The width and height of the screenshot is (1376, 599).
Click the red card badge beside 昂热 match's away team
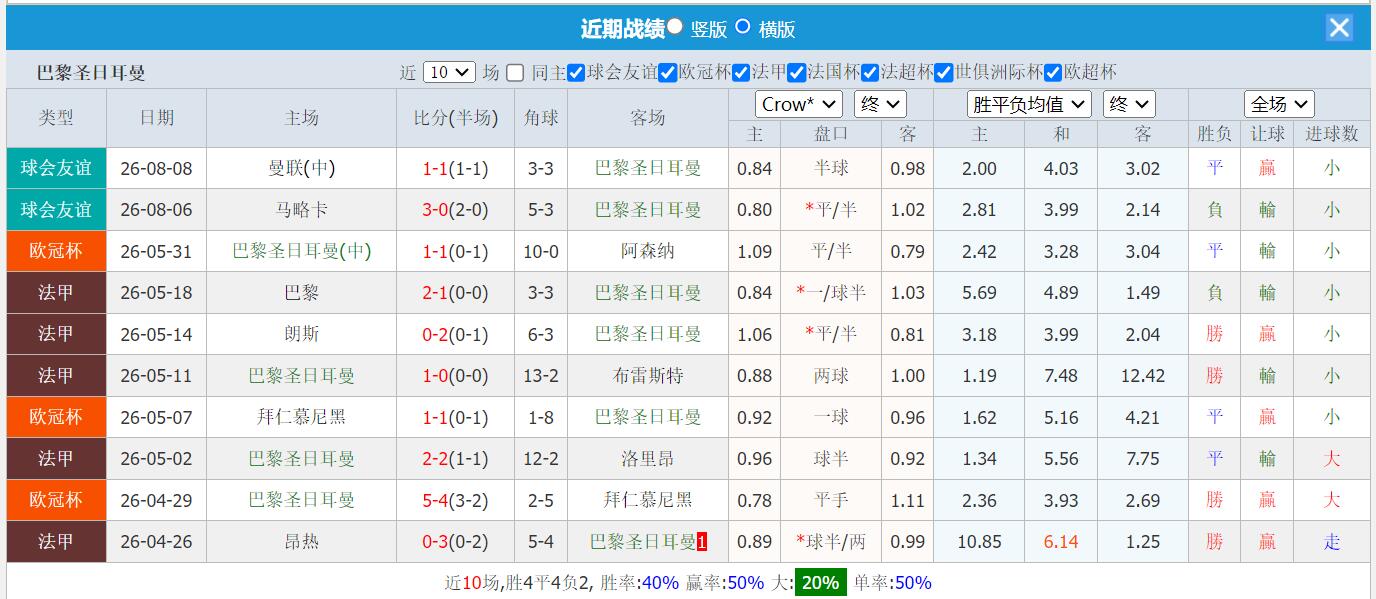coord(702,542)
